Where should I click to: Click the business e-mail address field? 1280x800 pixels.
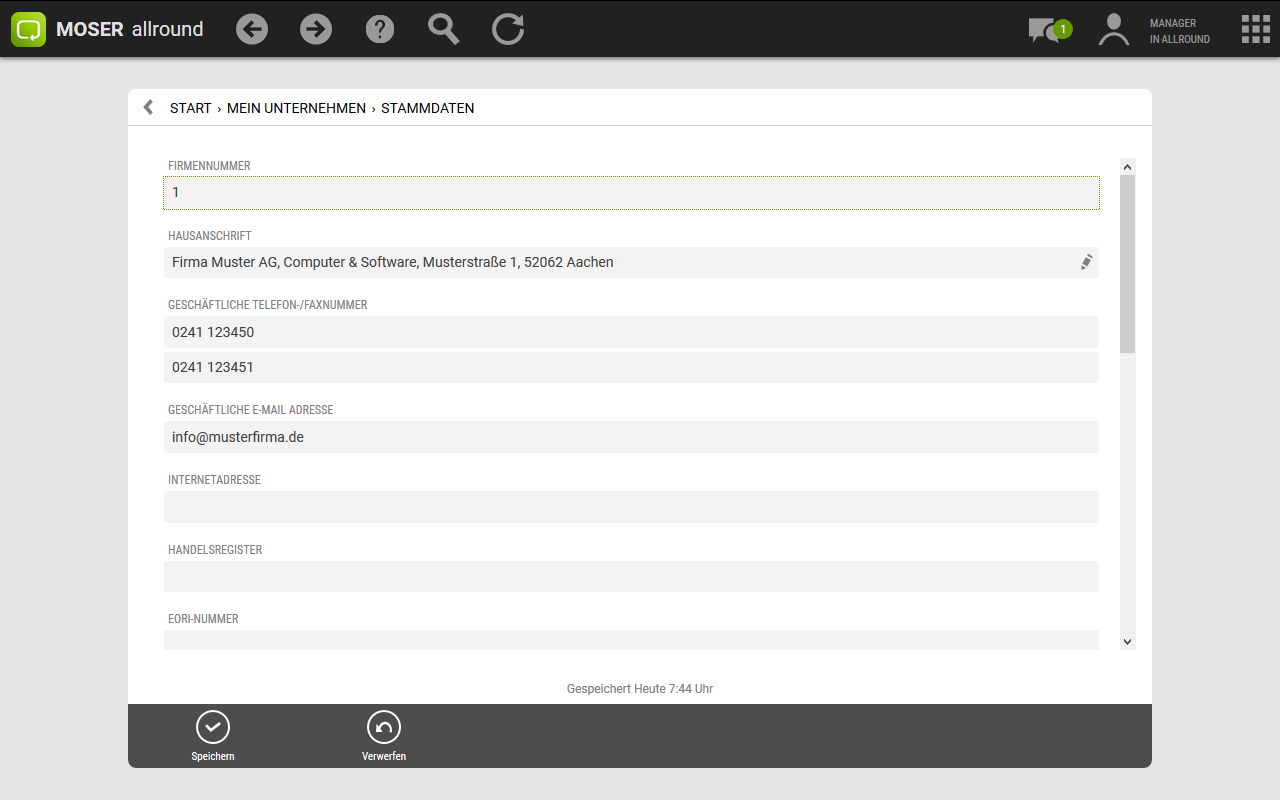pyautogui.click(x=631, y=437)
